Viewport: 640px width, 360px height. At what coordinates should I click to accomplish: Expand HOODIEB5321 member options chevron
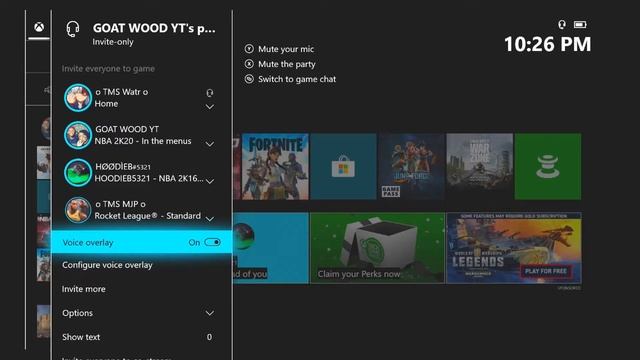pos(210,181)
